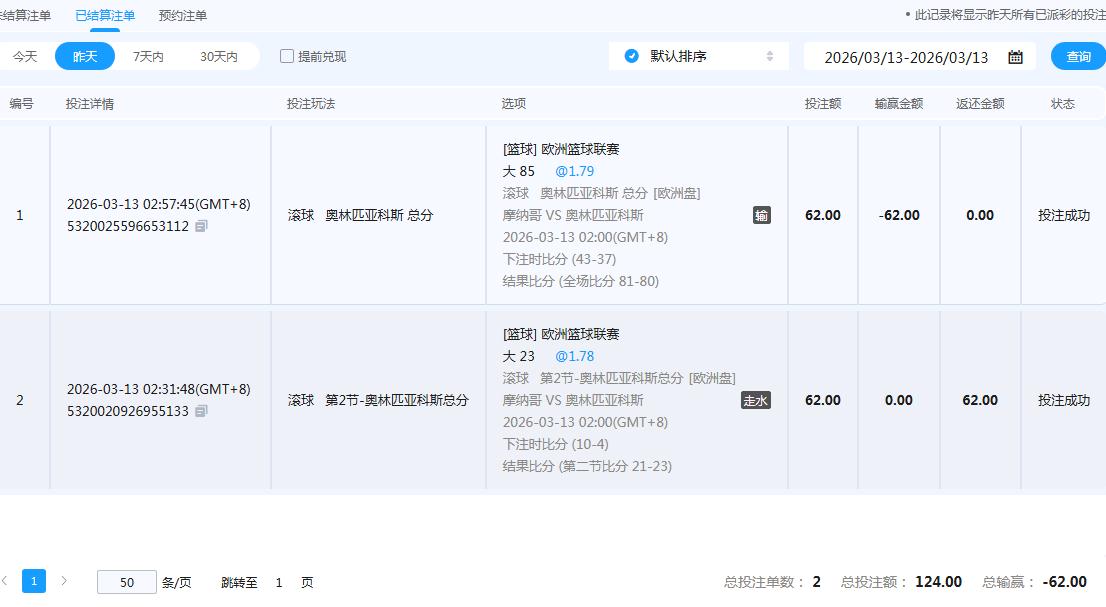Click the 走水 result badge
This screenshot has height=607, width=1106.
coord(755,400)
